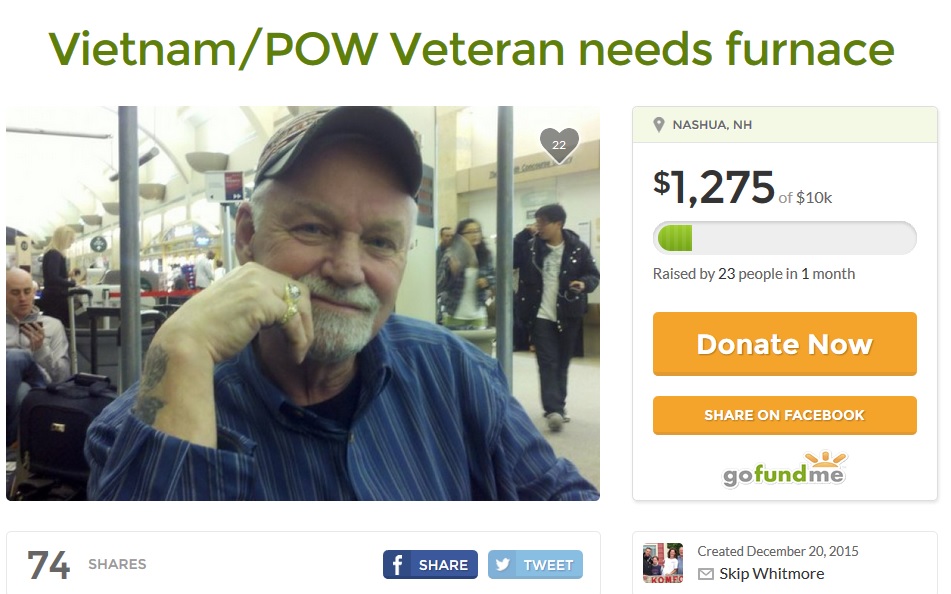
Task: Click the campaign title heading
Action: (471, 49)
